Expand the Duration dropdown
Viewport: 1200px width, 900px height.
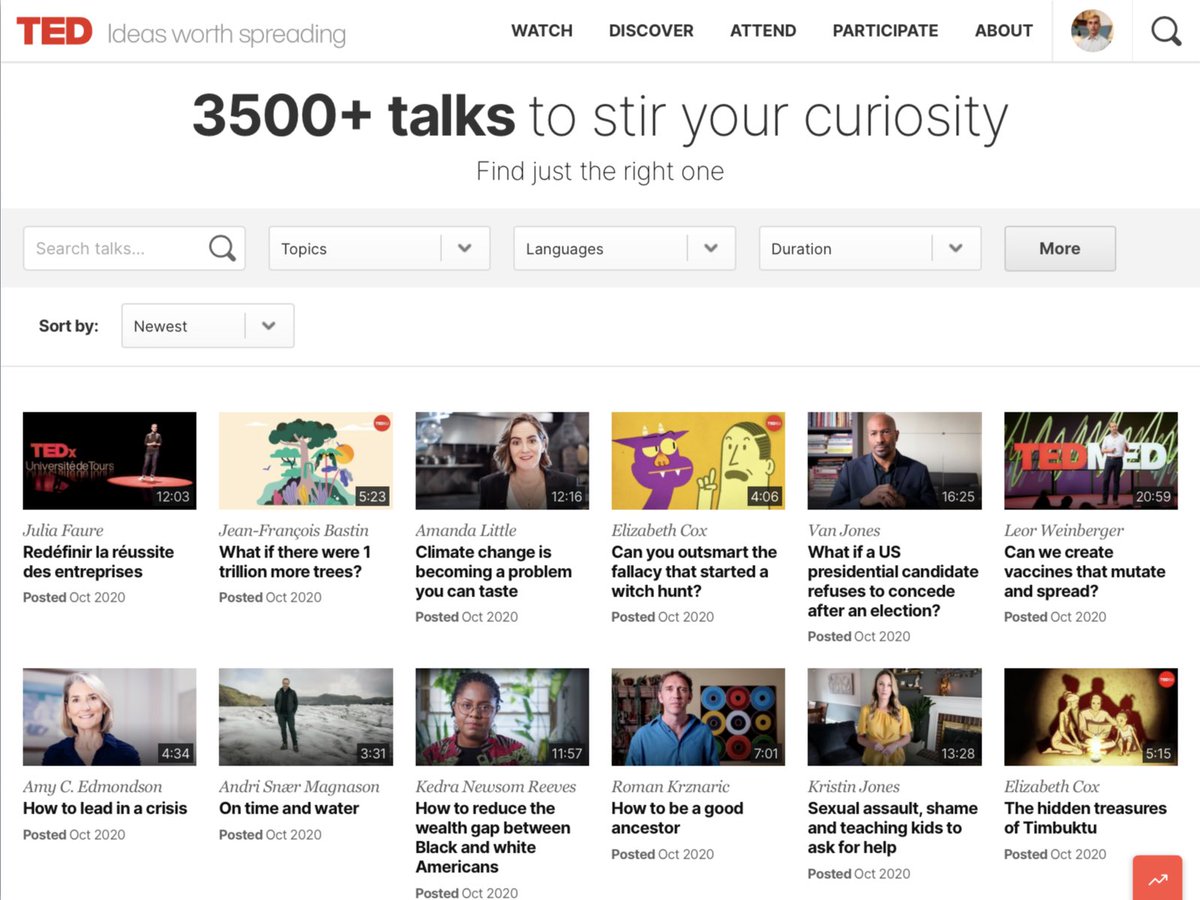coord(870,248)
